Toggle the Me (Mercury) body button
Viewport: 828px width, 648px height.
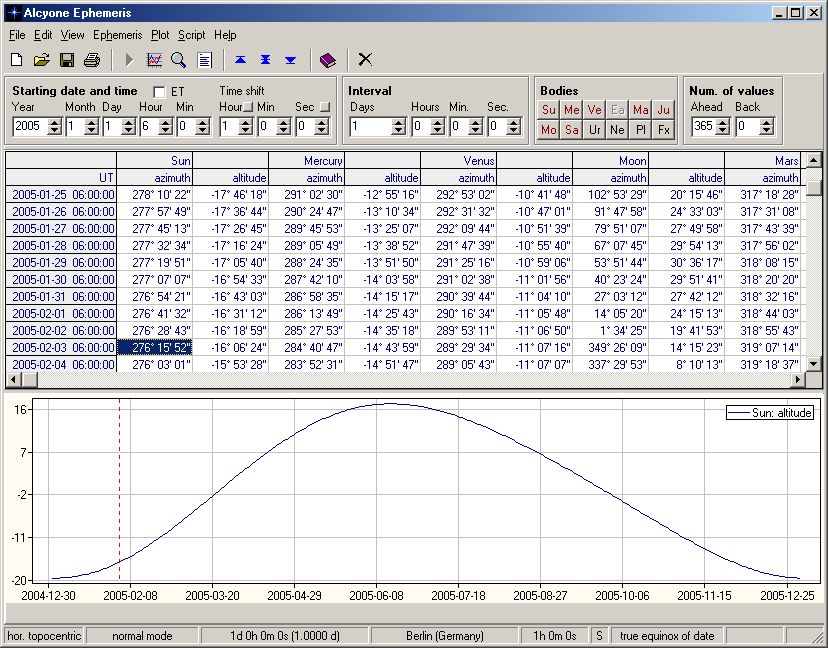pos(571,110)
